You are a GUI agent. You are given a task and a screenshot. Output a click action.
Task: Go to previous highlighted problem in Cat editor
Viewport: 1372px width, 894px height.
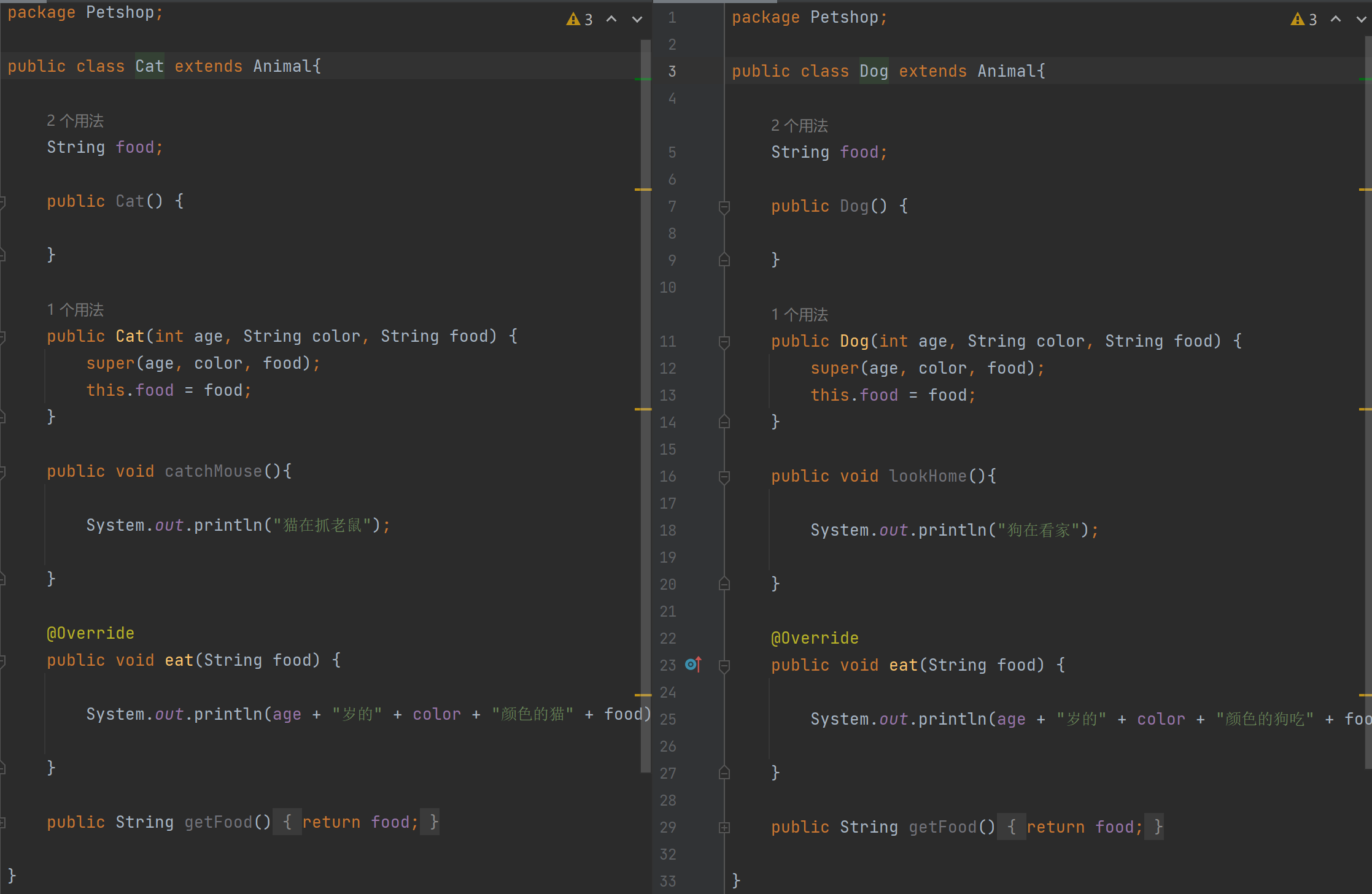pos(611,20)
